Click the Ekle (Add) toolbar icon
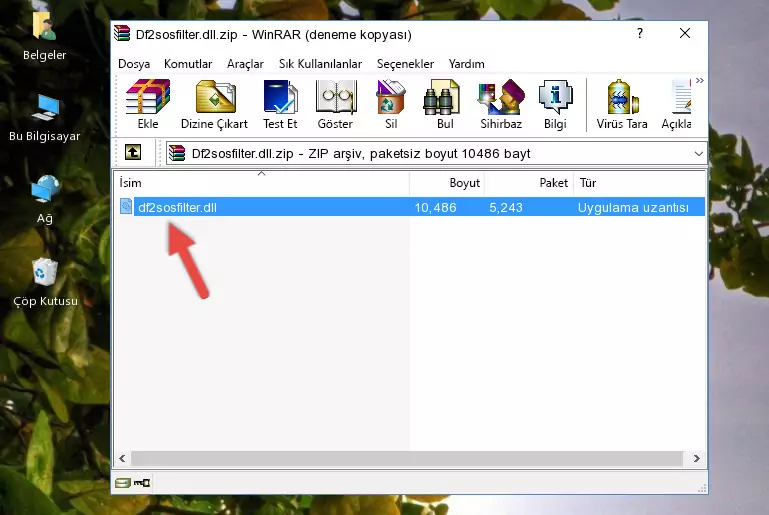The height and width of the screenshot is (515, 769). (x=148, y=104)
